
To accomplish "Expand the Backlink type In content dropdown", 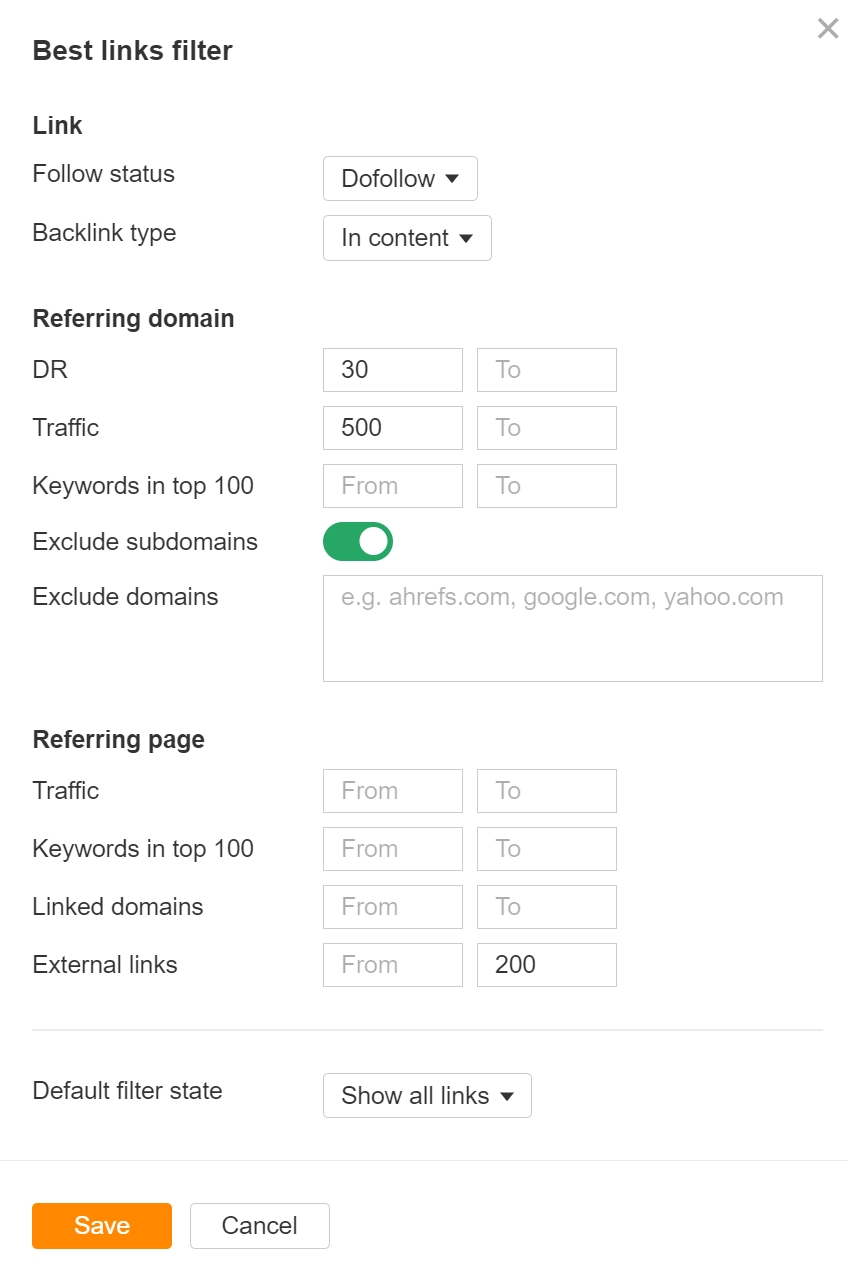I will pos(407,238).
